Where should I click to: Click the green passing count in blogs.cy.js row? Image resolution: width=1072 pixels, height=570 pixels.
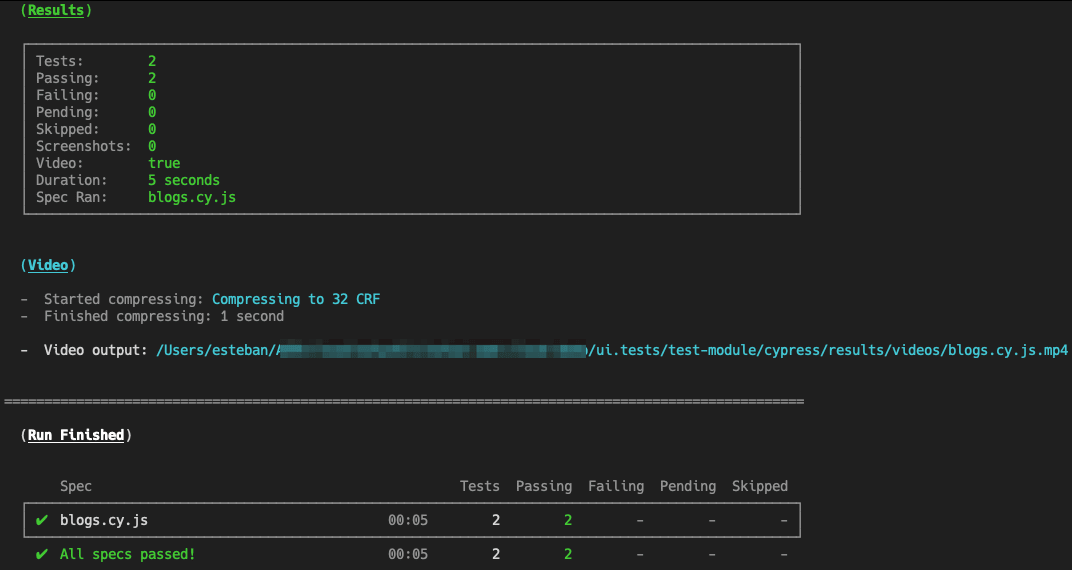(568, 520)
